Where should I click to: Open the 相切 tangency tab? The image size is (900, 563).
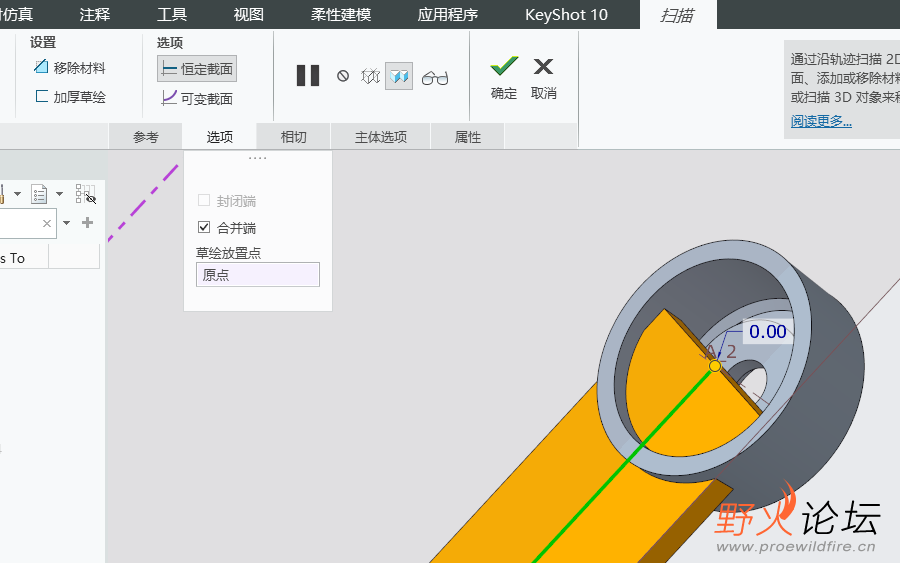coord(293,137)
